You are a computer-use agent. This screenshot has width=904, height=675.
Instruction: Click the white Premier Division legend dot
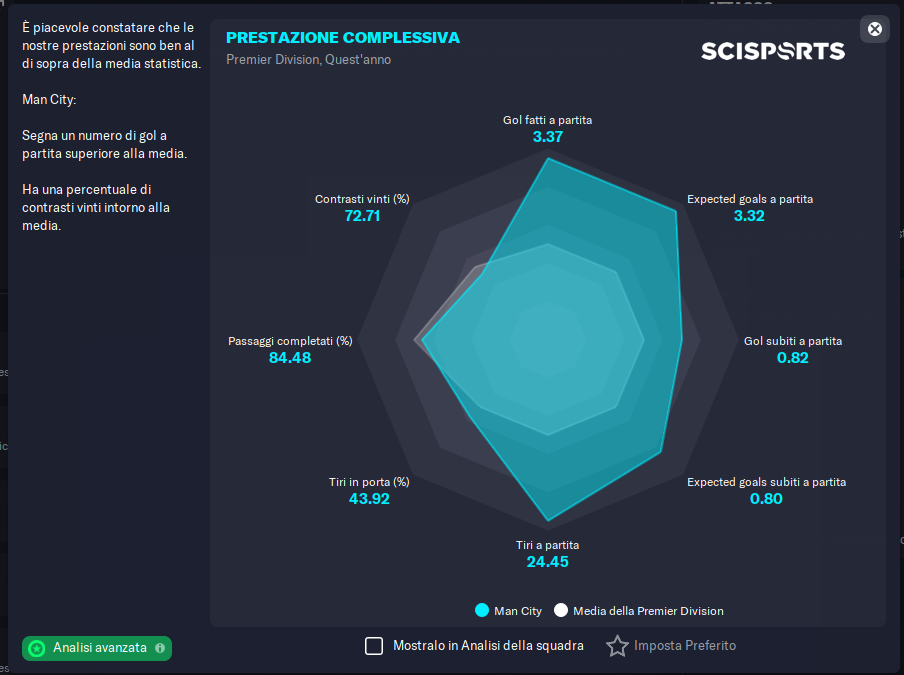tap(561, 610)
